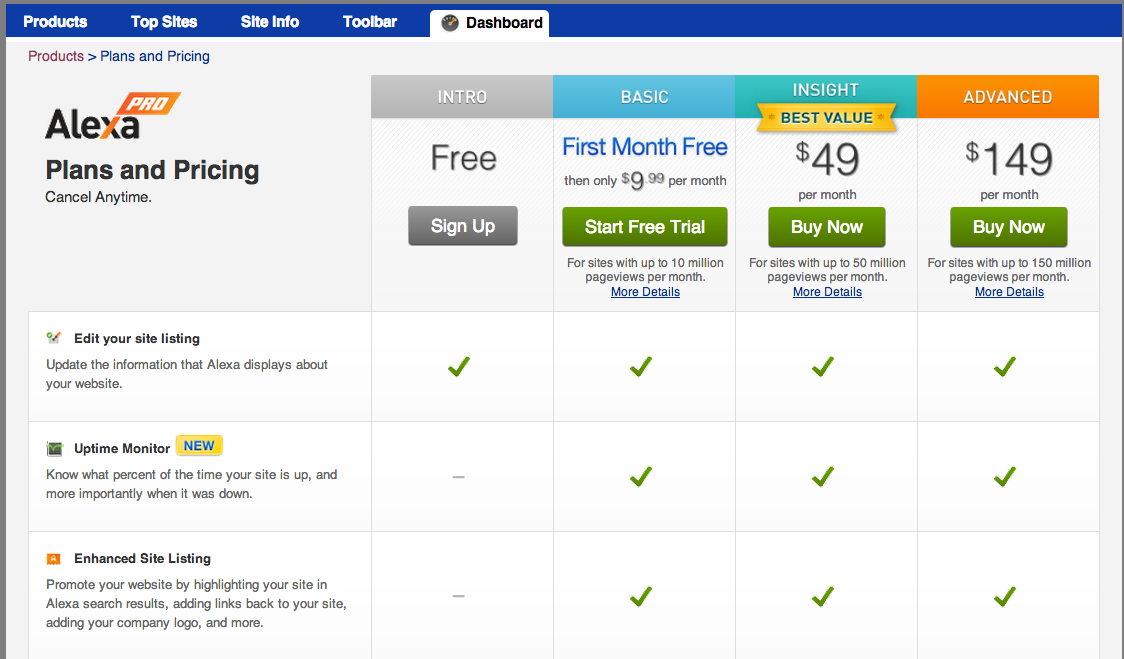Go to Site Info in navigation
1124x659 pixels.
[x=270, y=22]
